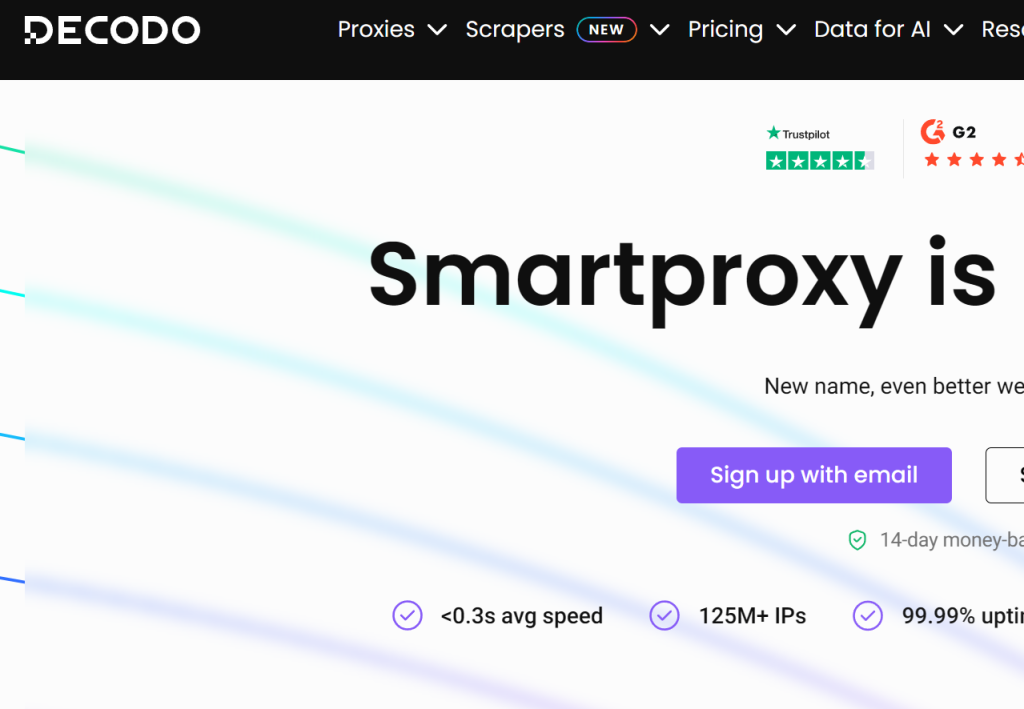
Task: Click the green shield money-back icon
Action: (x=857, y=540)
